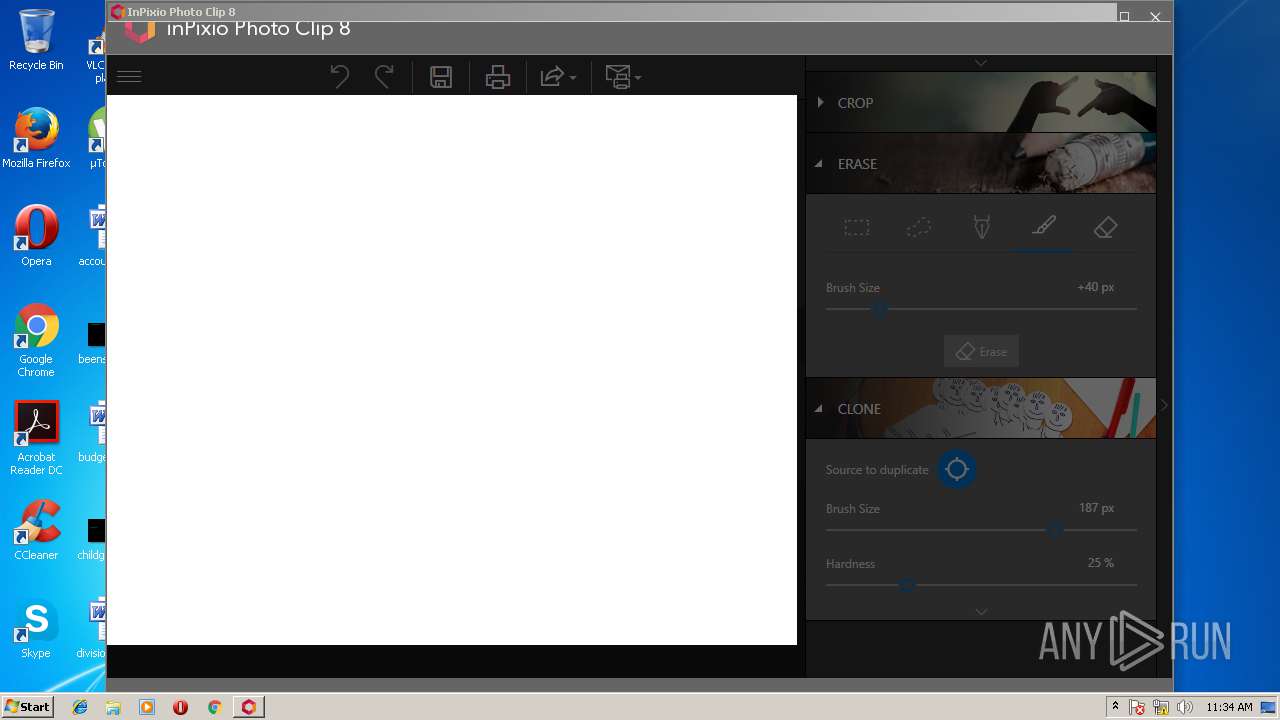Open Opera from taskbar
The height and width of the screenshot is (720, 1280).
point(180,707)
